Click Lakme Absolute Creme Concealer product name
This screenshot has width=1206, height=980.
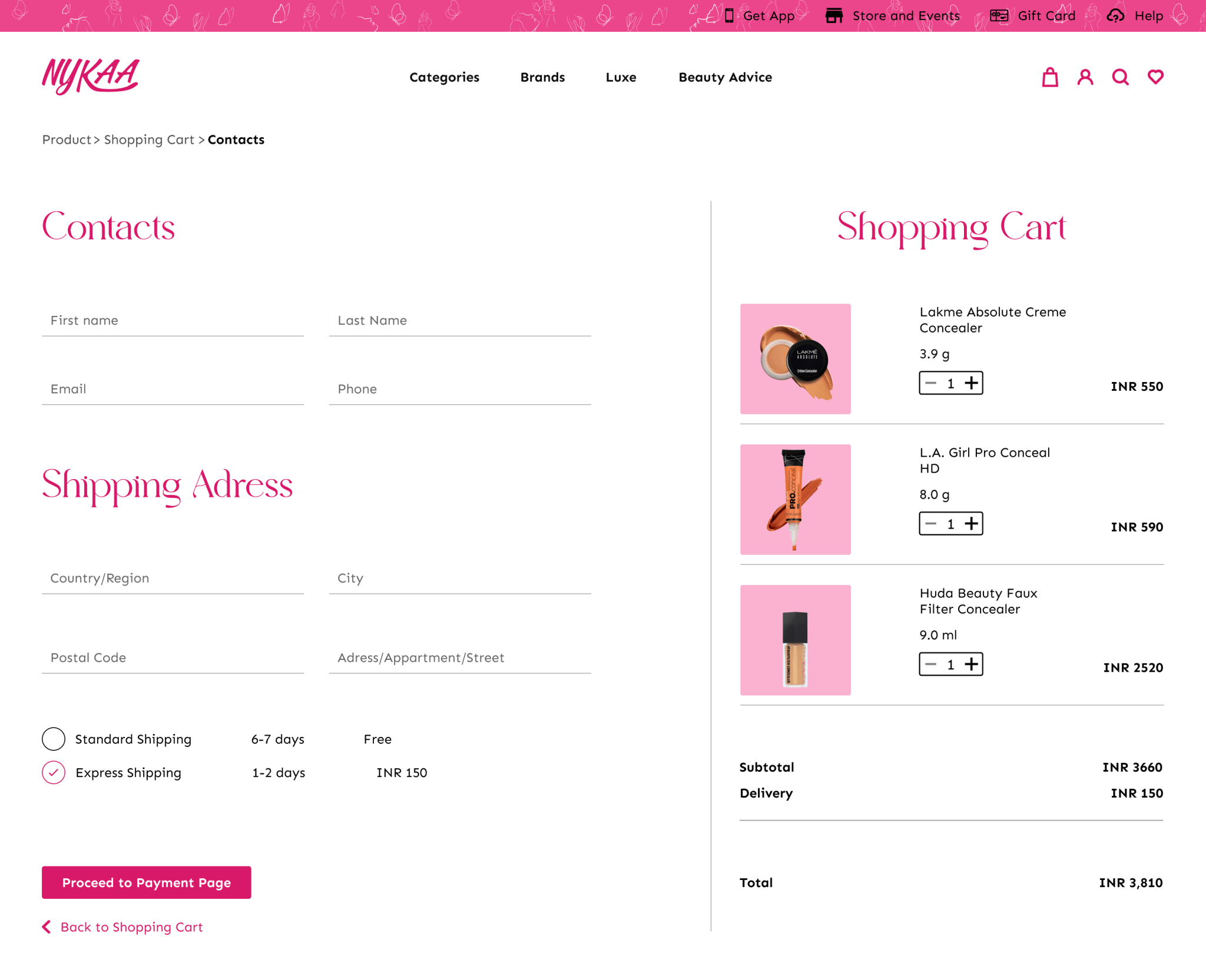[992, 320]
